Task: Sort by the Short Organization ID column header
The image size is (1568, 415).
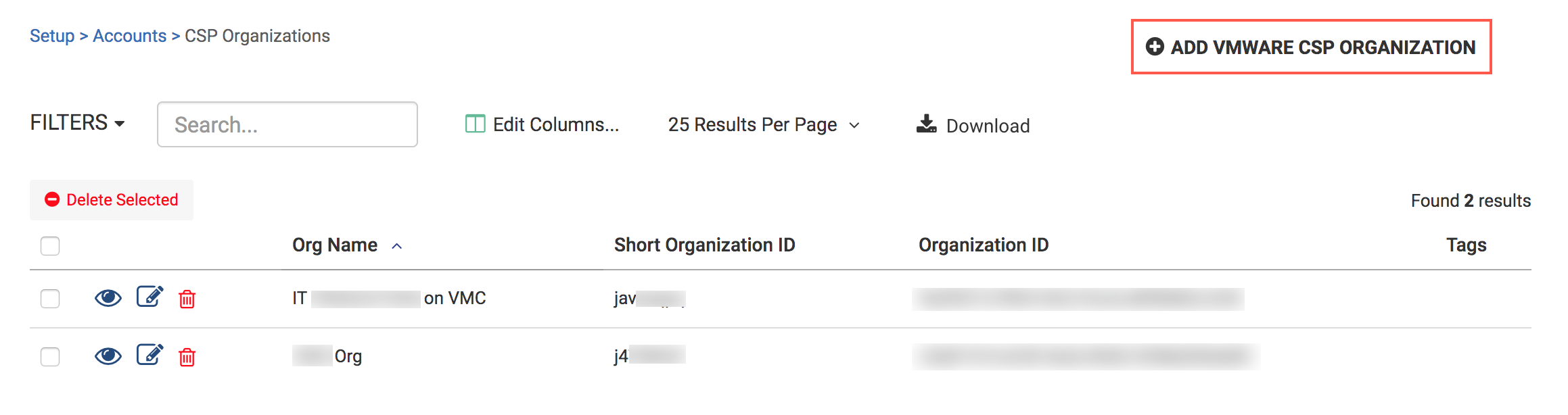Action: point(704,245)
